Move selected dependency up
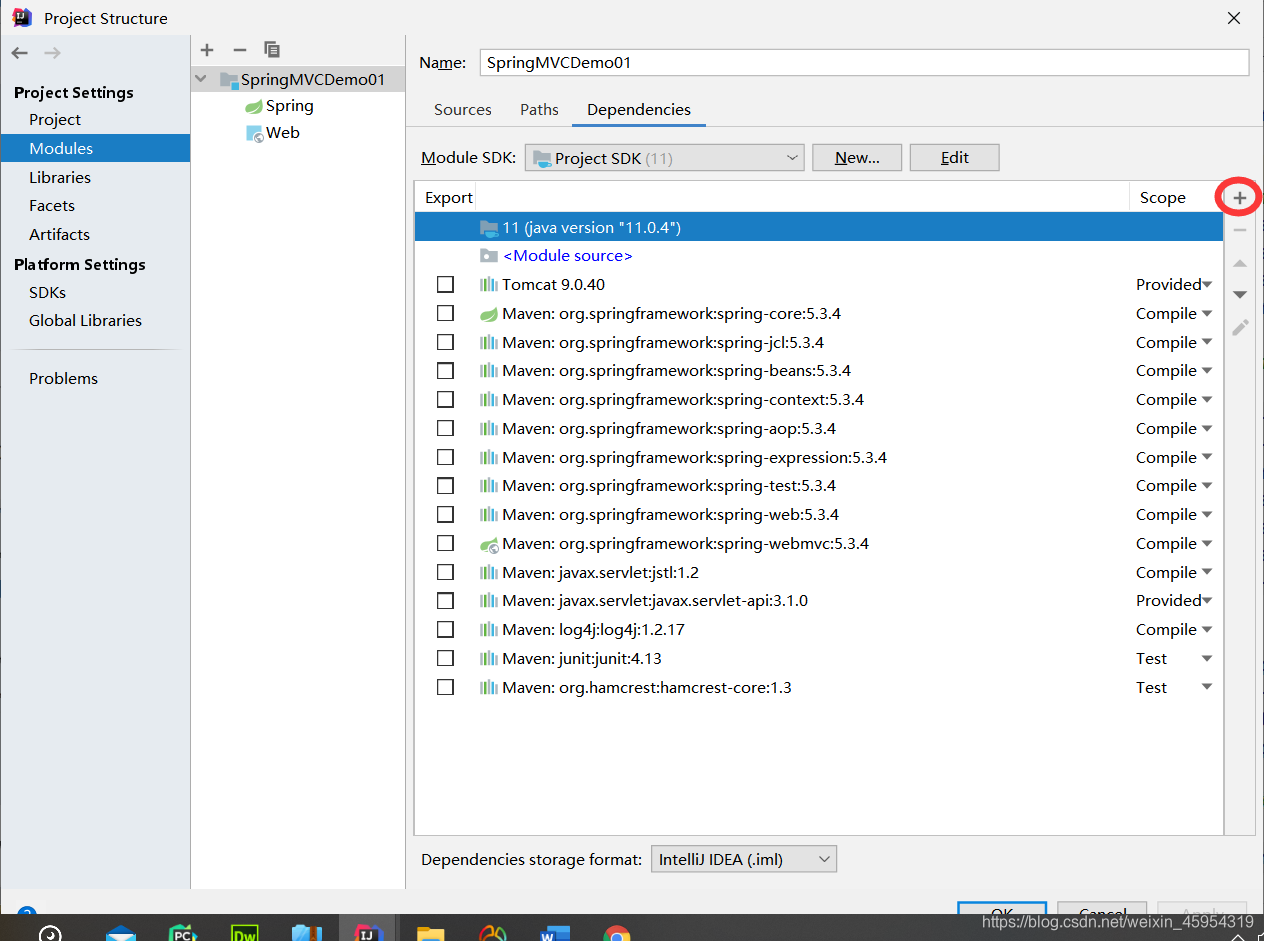The image size is (1264, 941). click(x=1240, y=263)
